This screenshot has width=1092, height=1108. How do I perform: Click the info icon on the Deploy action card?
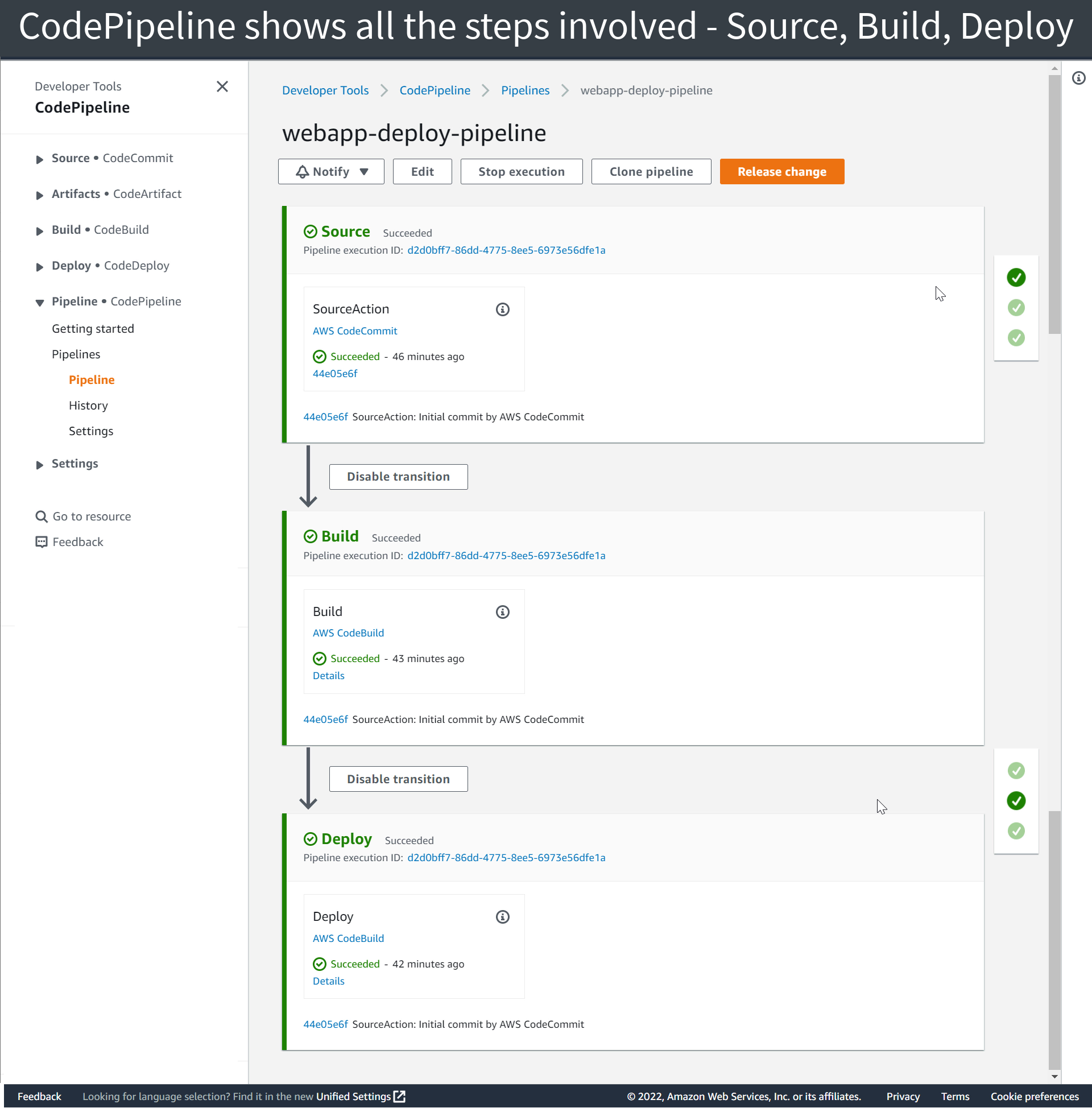[502, 916]
